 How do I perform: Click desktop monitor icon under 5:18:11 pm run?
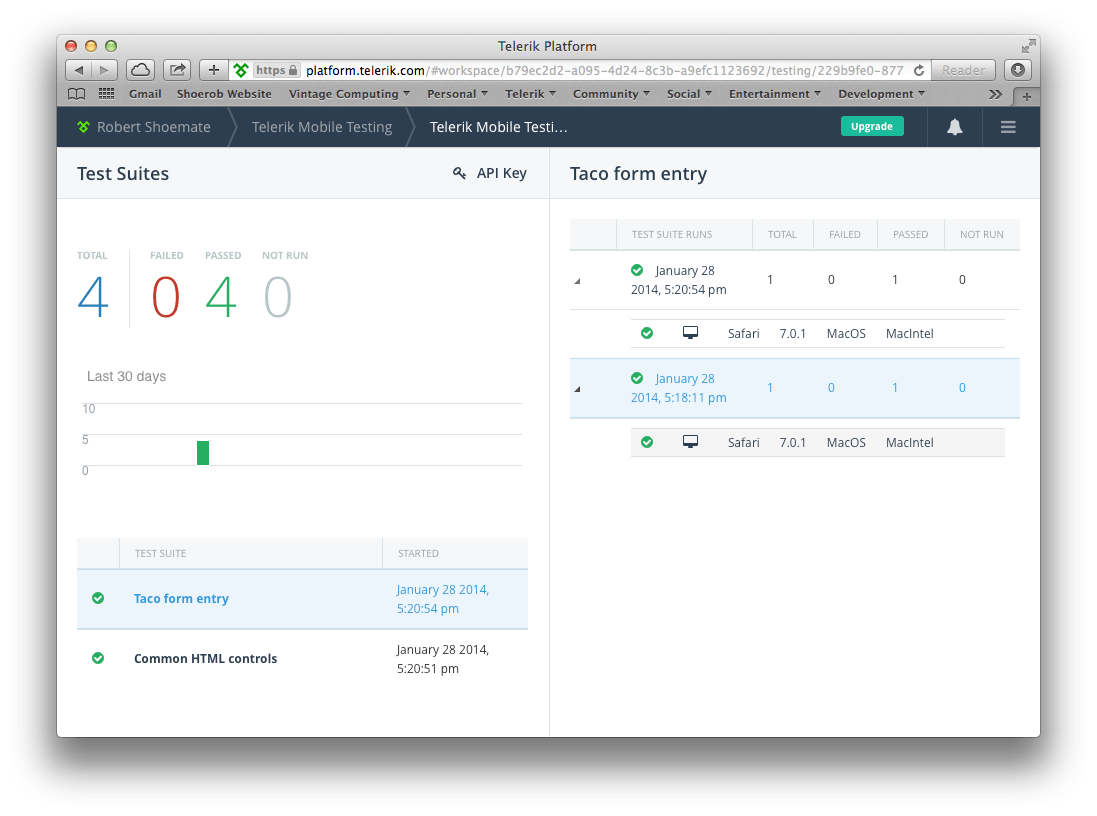tap(691, 442)
